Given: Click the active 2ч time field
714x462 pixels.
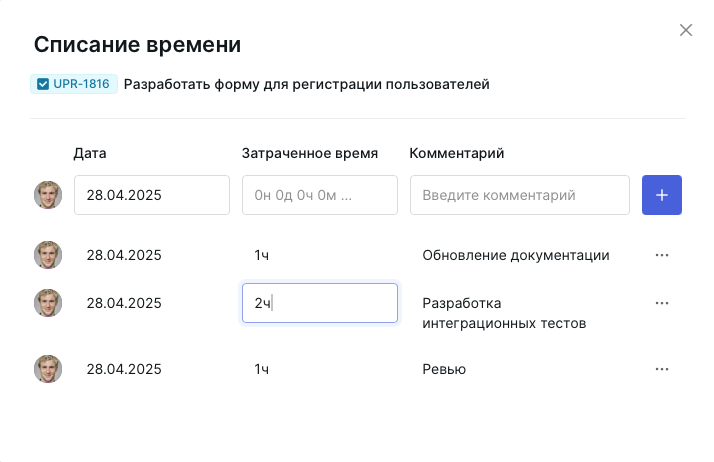Looking at the screenshot, I should [319, 303].
